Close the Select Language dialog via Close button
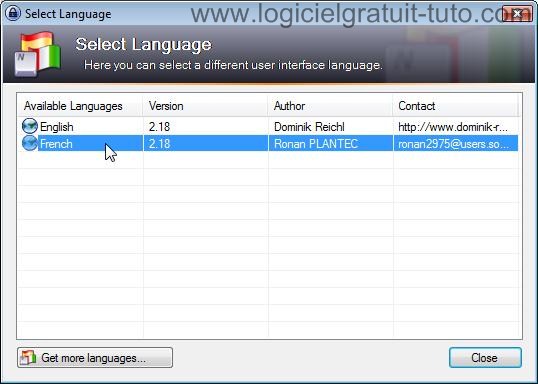538x384 pixels. [x=485, y=358]
